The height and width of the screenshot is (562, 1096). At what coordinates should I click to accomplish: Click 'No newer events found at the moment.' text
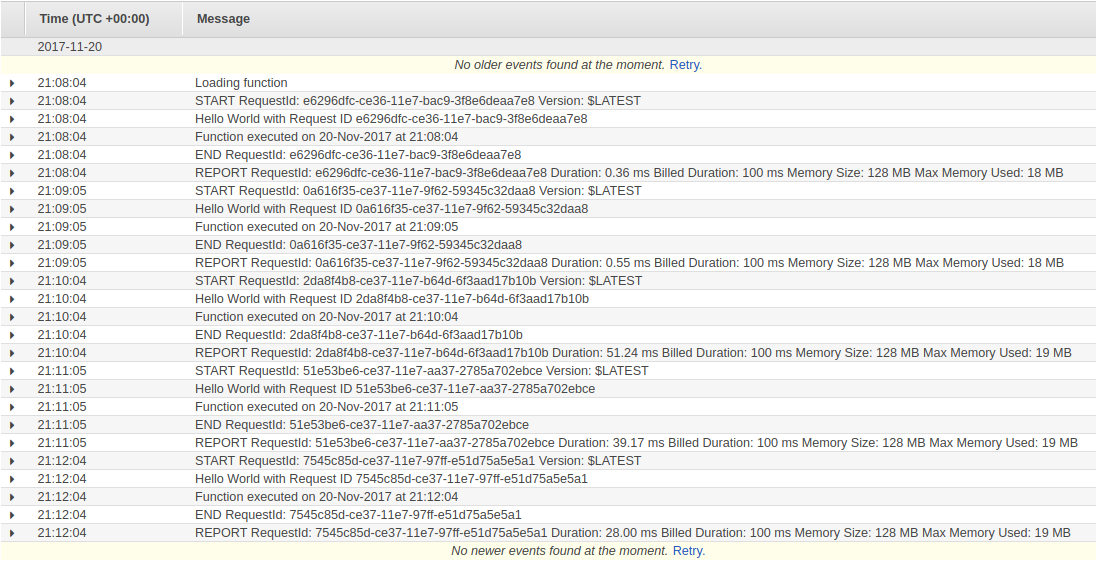click(559, 551)
